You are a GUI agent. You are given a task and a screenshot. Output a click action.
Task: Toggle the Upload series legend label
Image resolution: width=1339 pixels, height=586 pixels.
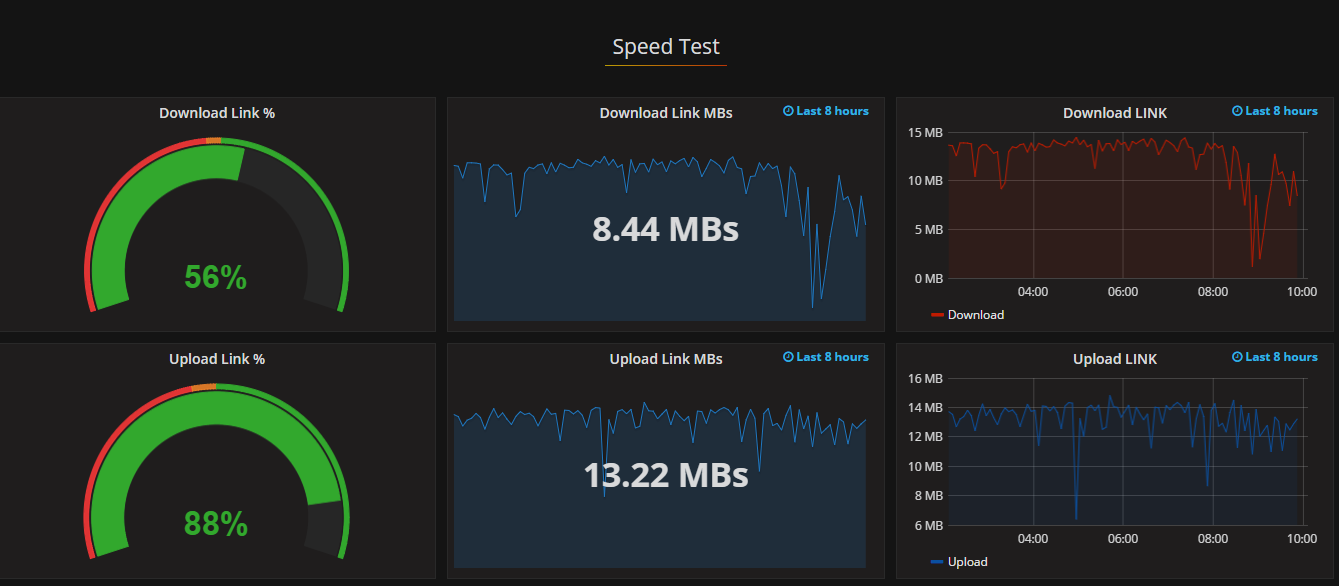(x=968, y=562)
